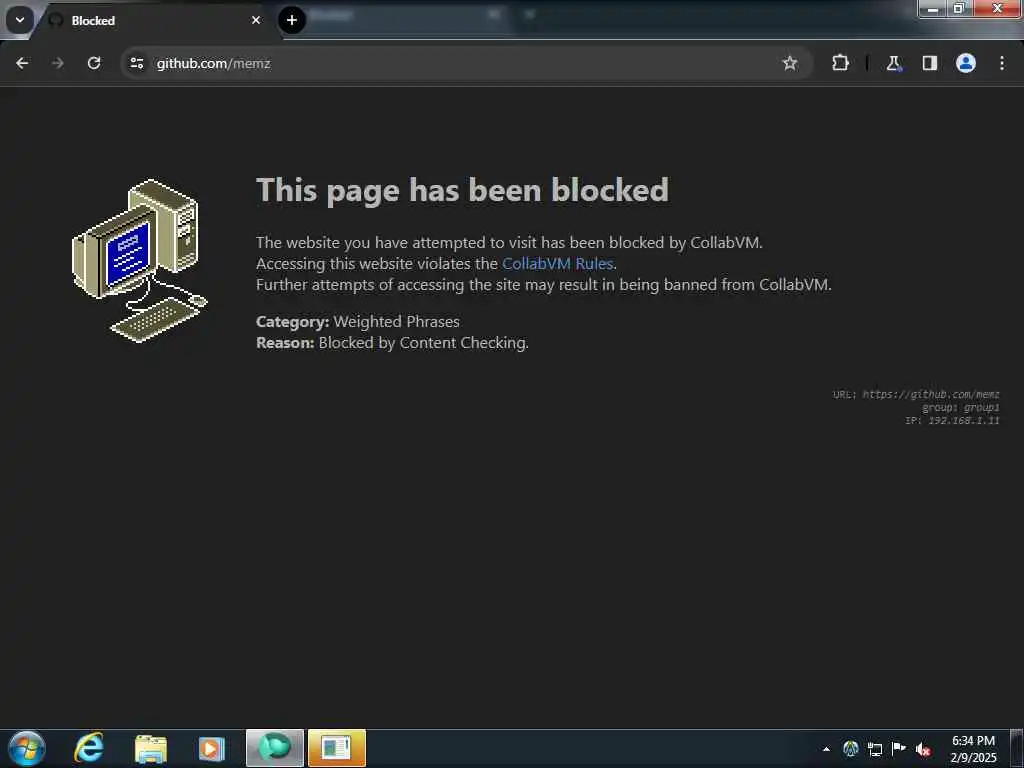Click the 'This page has been blocked' heading
This screenshot has width=1024, height=768.
pos(462,190)
